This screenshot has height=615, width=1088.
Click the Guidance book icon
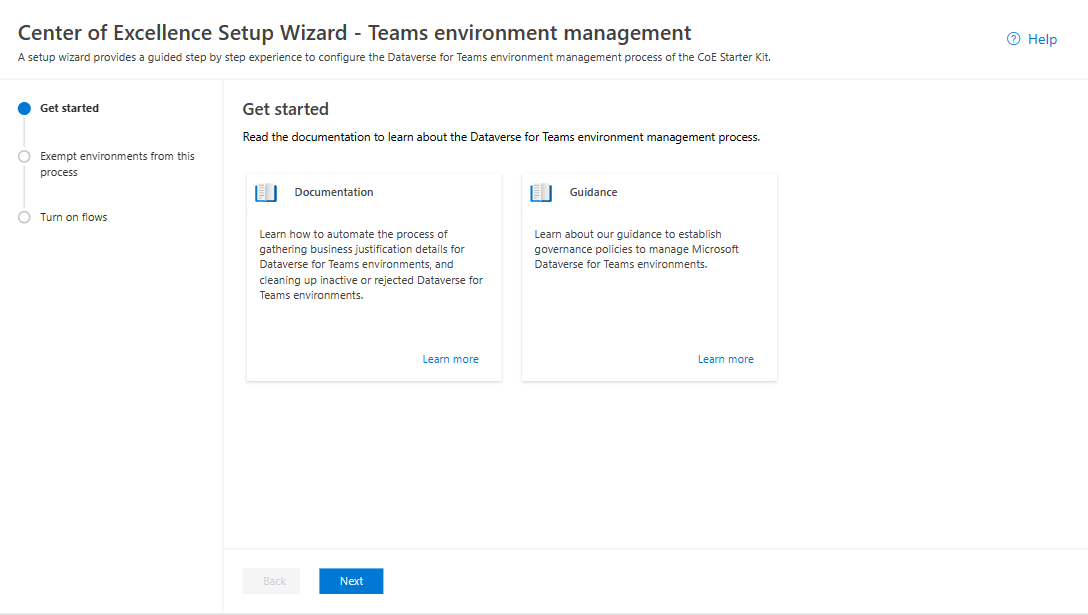pyautogui.click(x=541, y=192)
